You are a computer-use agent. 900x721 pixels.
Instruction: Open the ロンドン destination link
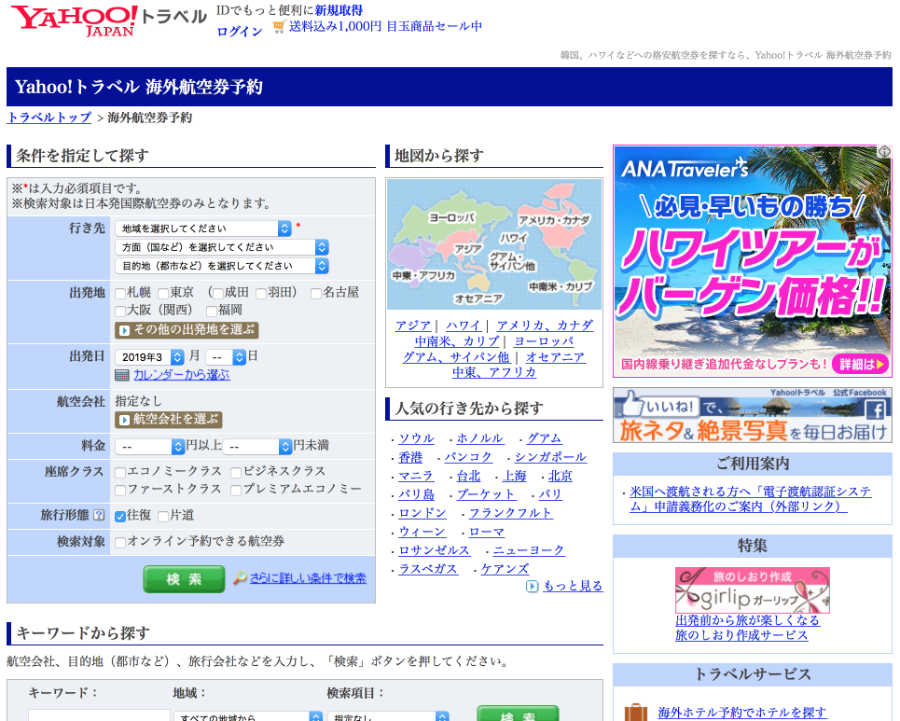click(x=422, y=513)
